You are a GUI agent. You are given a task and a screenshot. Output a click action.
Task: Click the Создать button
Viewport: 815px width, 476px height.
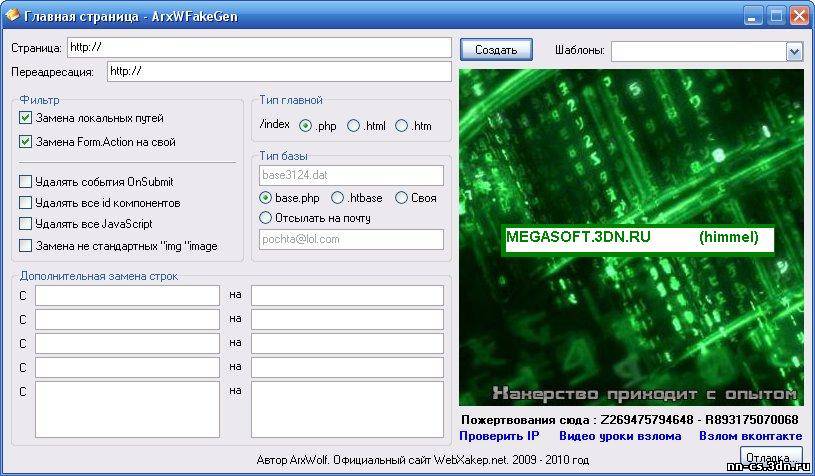(496, 50)
